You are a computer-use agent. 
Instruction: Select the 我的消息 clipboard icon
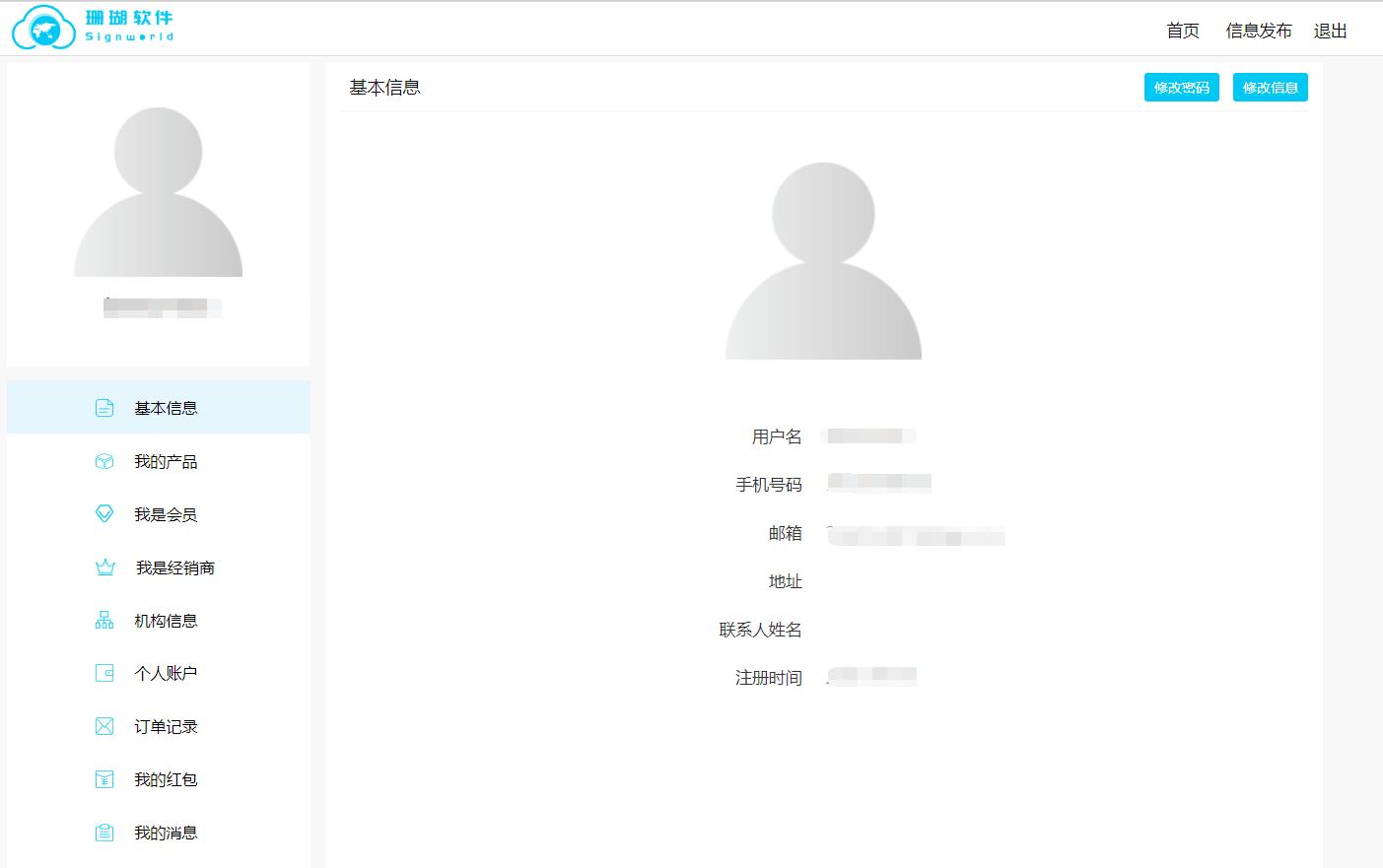point(104,832)
